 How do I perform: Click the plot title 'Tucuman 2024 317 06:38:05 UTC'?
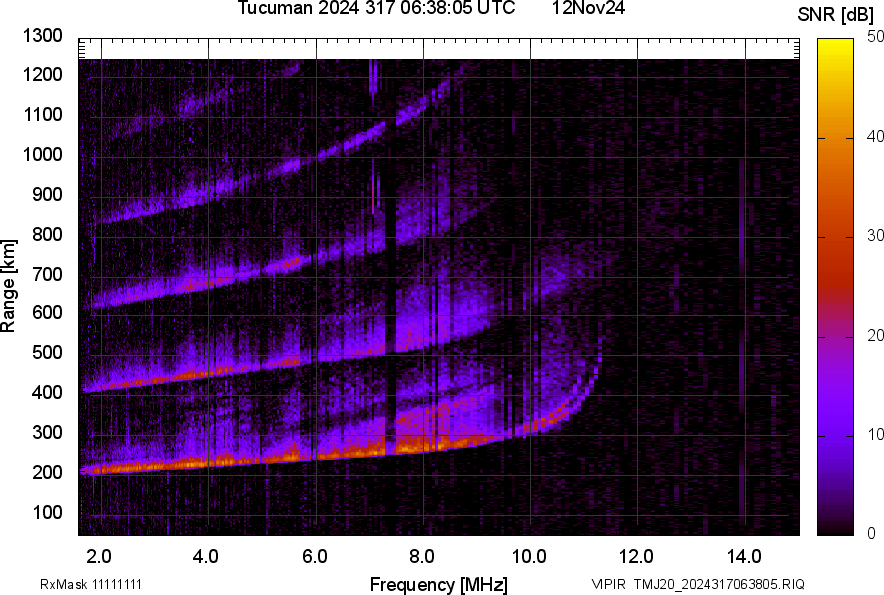coord(376,8)
